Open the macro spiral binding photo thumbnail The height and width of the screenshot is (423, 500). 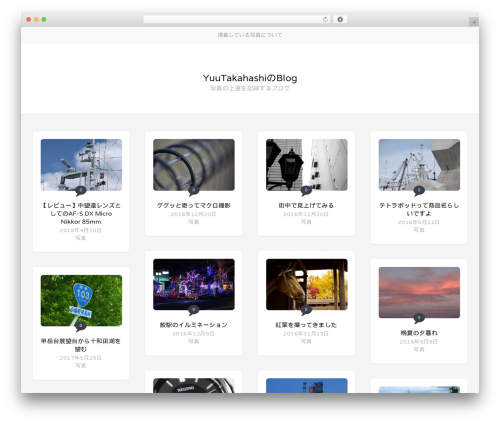194,165
